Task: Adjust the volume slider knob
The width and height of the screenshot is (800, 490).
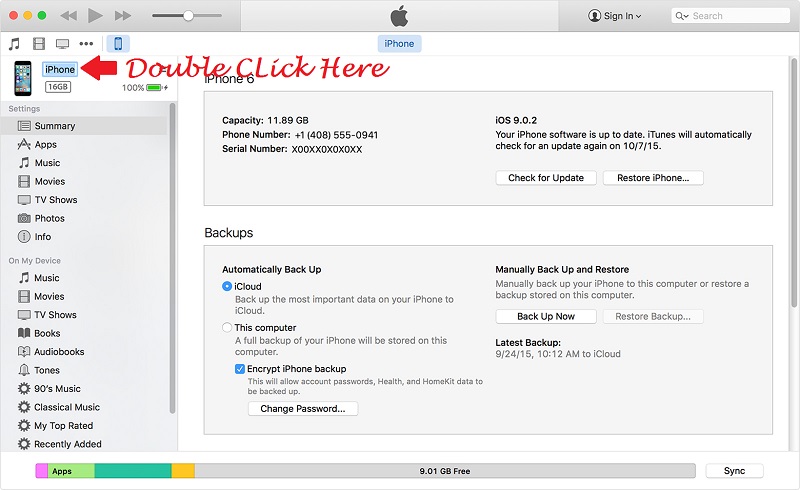Action: tap(188, 16)
